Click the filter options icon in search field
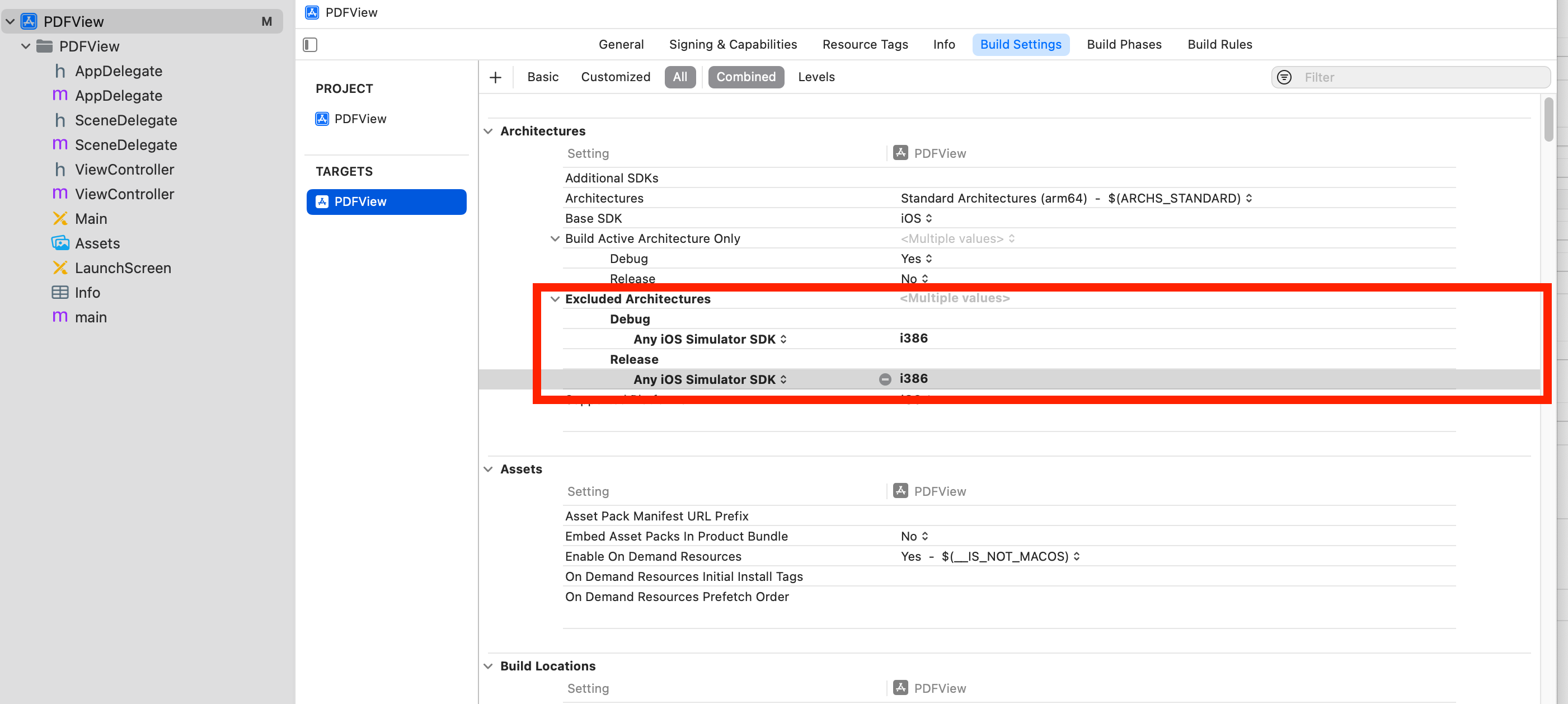 [1284, 77]
